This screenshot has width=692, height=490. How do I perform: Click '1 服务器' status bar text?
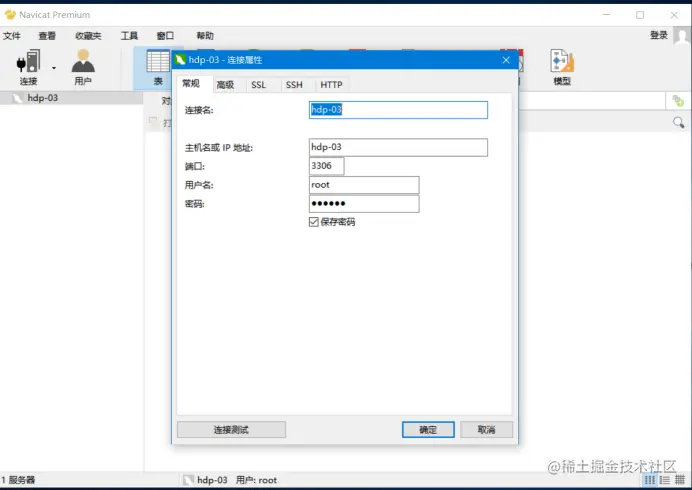click(x=18, y=480)
